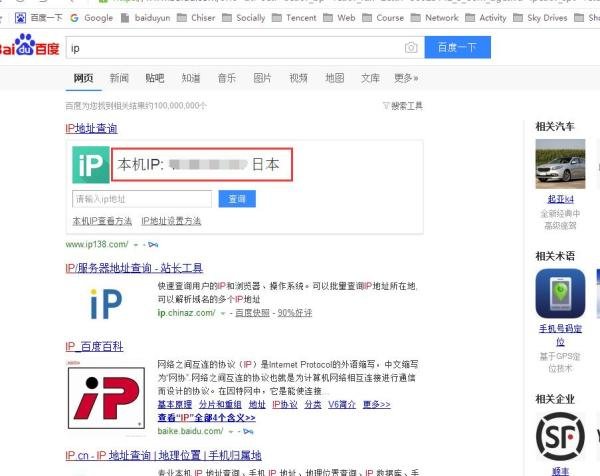
Task: Open the 本机IP查看方法 link
Action: tap(102, 221)
